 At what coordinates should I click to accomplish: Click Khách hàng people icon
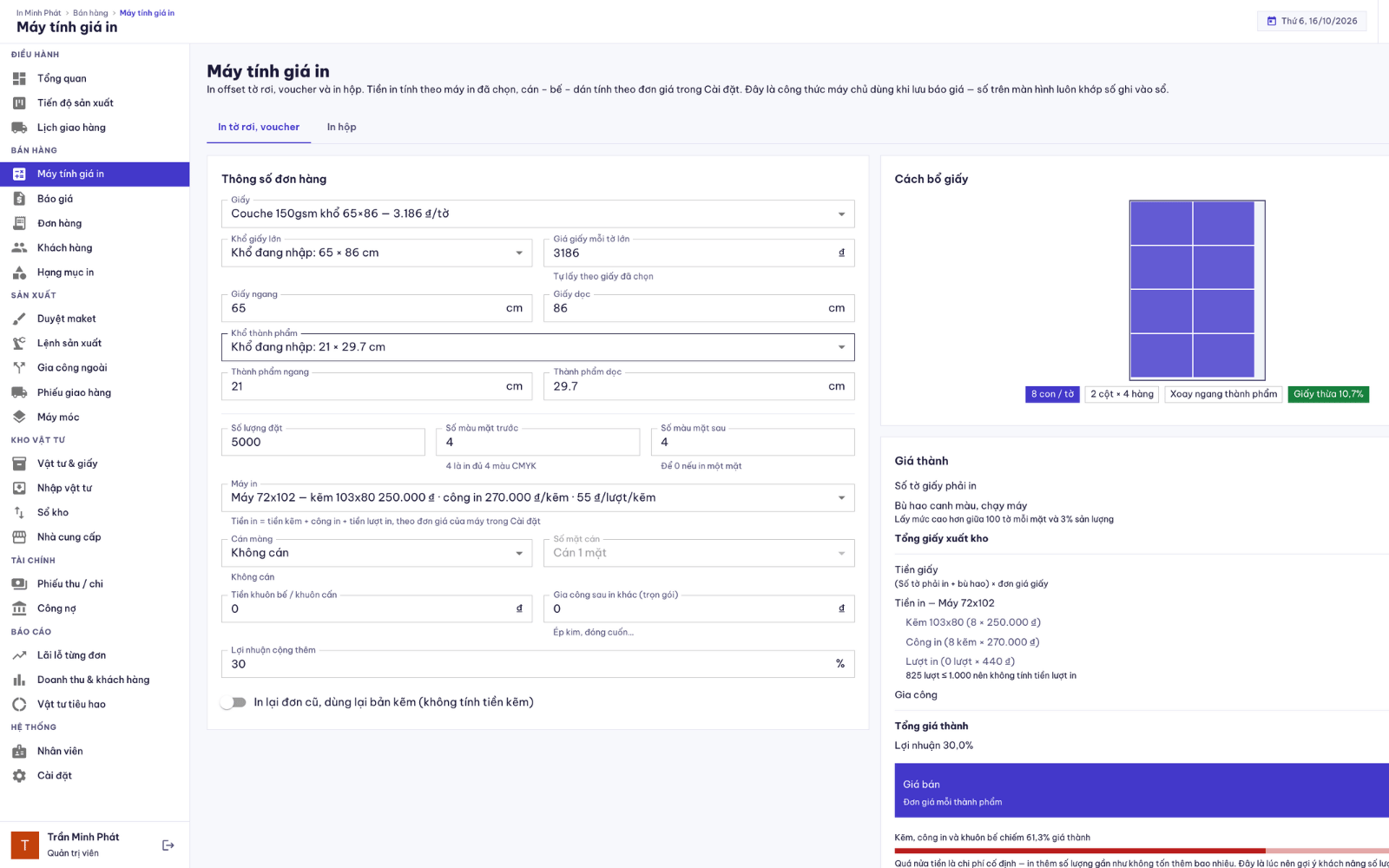pyautogui.click(x=19, y=247)
